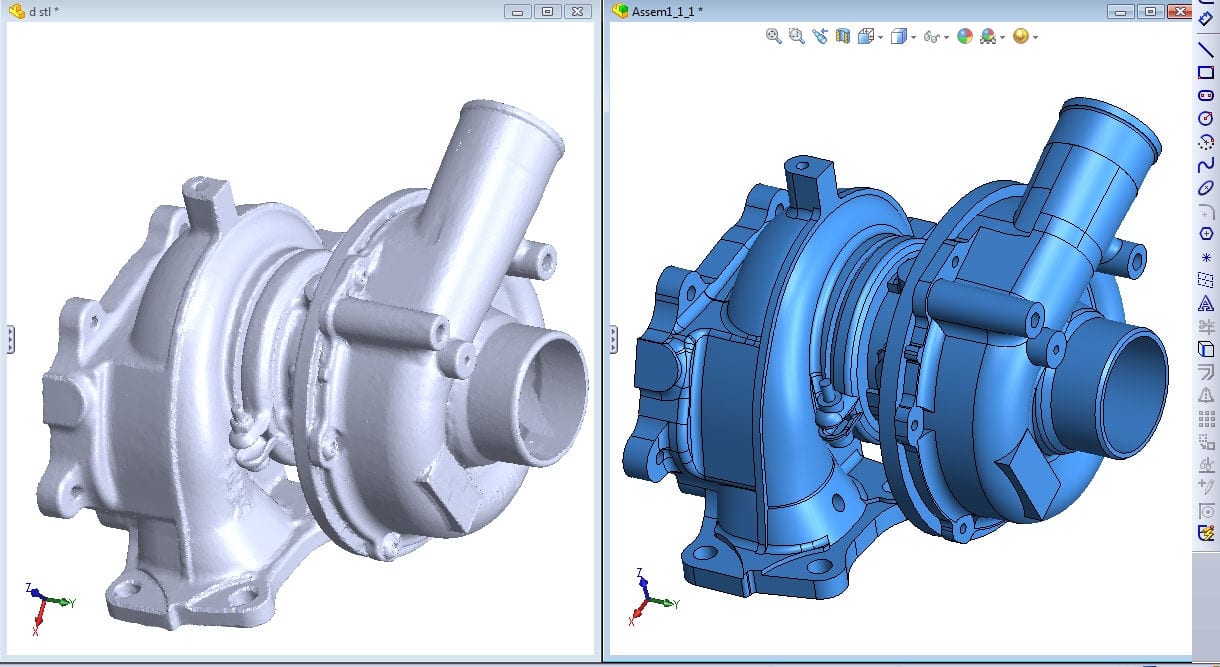This screenshot has height=667, width=1220.
Task: Click the left panel flyout handle in d stl
Action: 10,339
